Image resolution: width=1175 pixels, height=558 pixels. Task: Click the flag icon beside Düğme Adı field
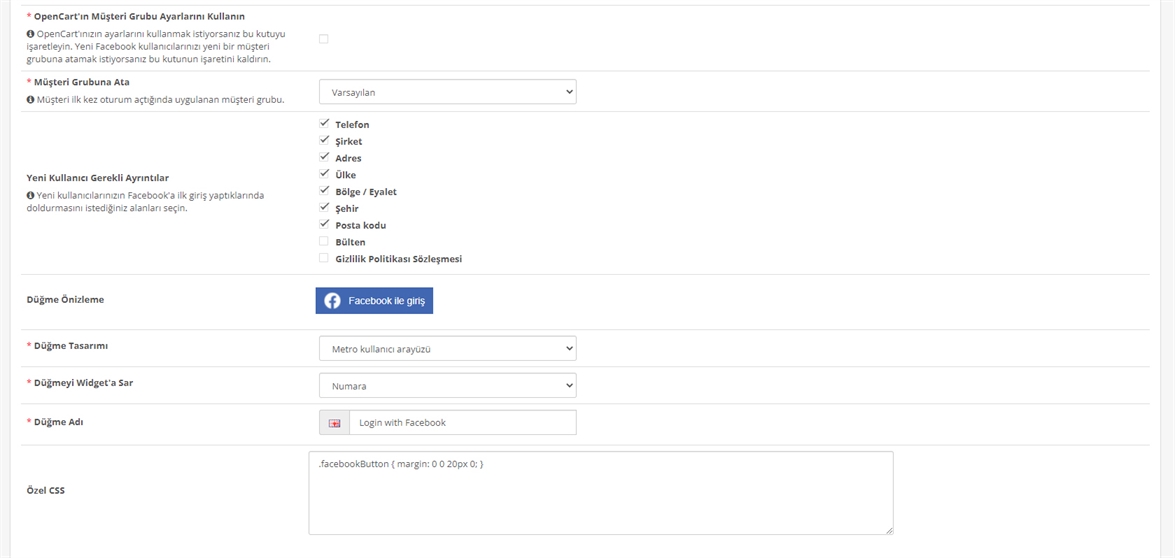pos(334,423)
